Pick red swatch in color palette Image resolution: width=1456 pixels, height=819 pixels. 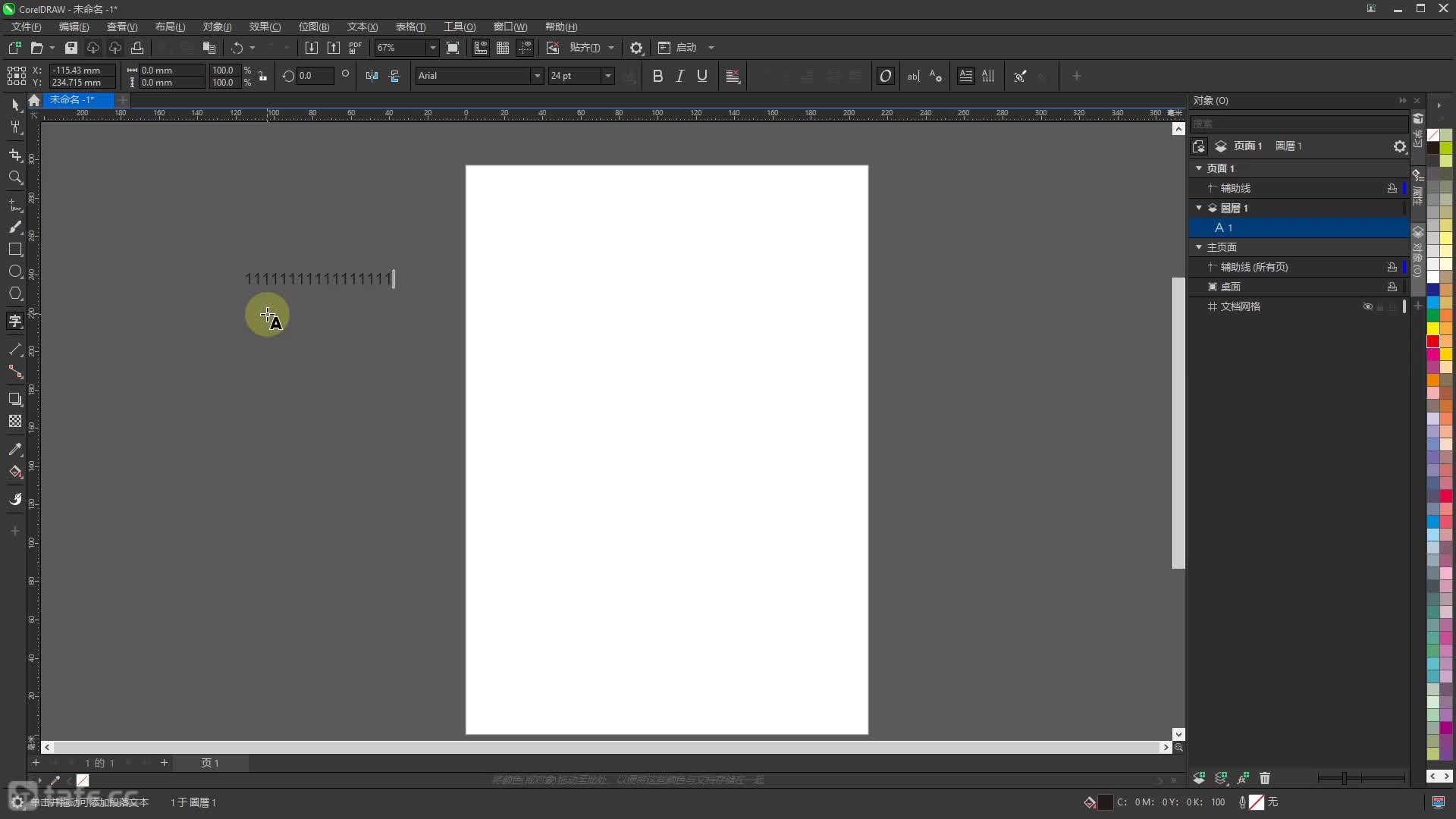pyautogui.click(x=1433, y=341)
